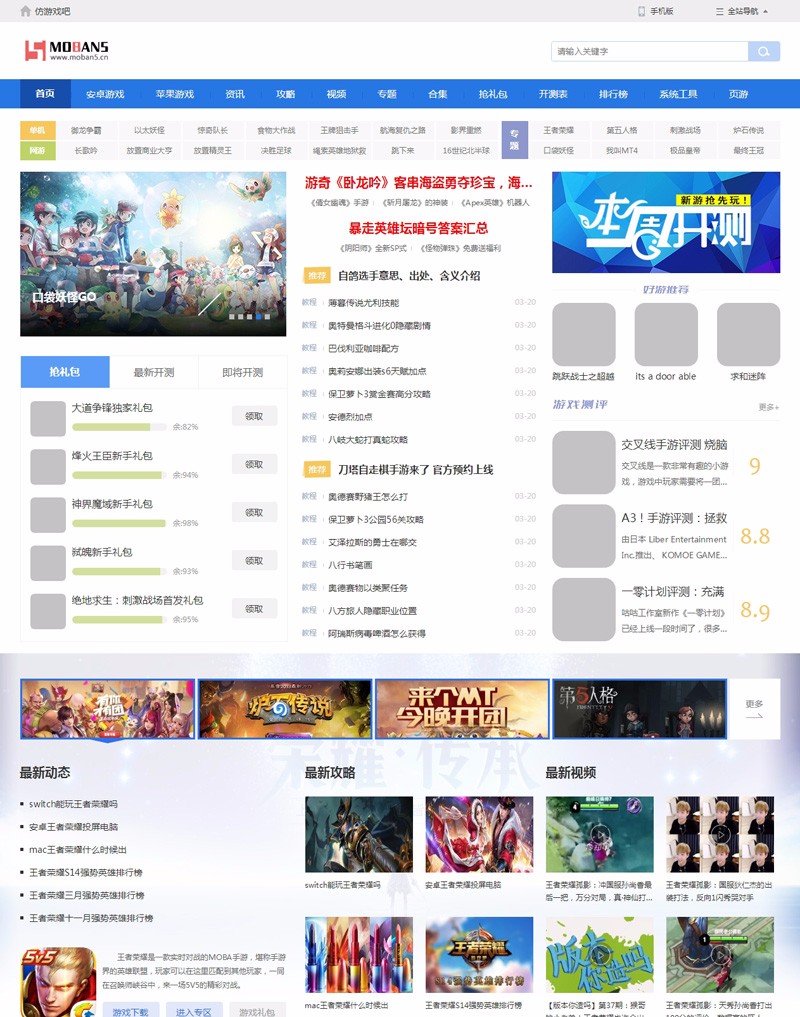Click the 跳跃战士之超越 game icon
This screenshot has width=800, height=1017.
(x=583, y=335)
